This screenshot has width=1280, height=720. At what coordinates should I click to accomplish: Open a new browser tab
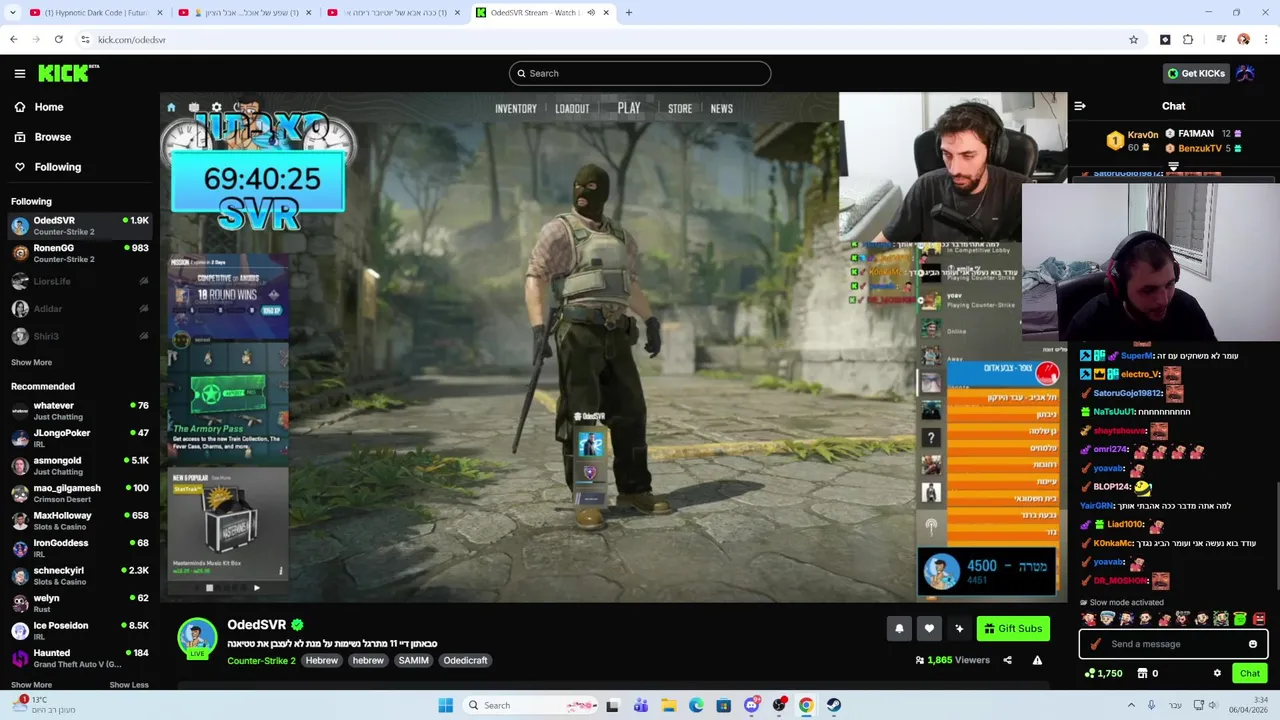629,13
